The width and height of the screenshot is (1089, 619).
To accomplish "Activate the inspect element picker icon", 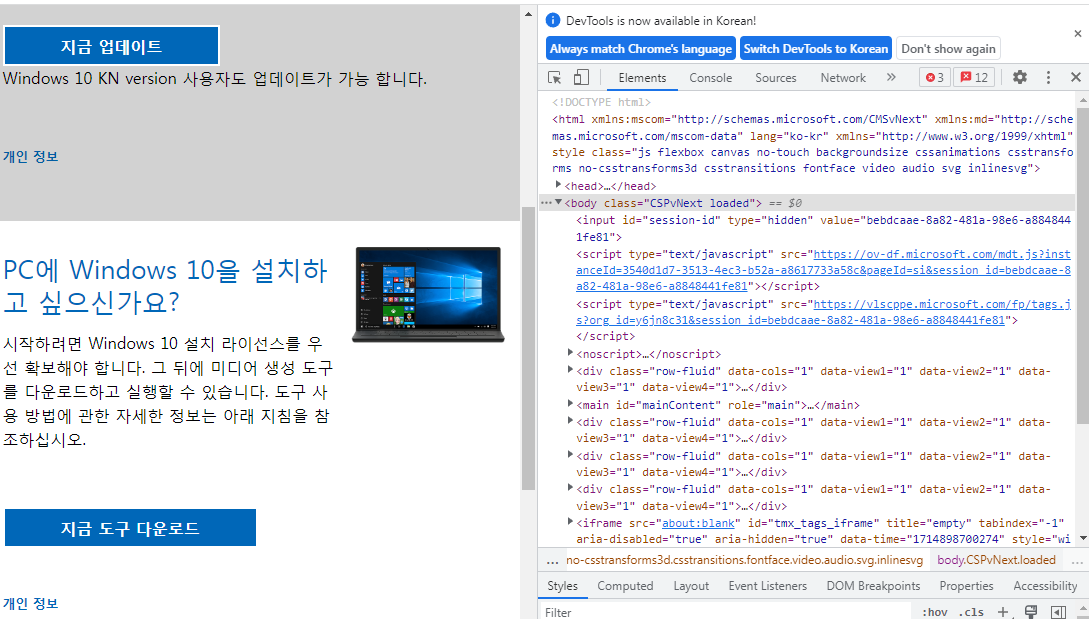I will pyautogui.click(x=554, y=77).
